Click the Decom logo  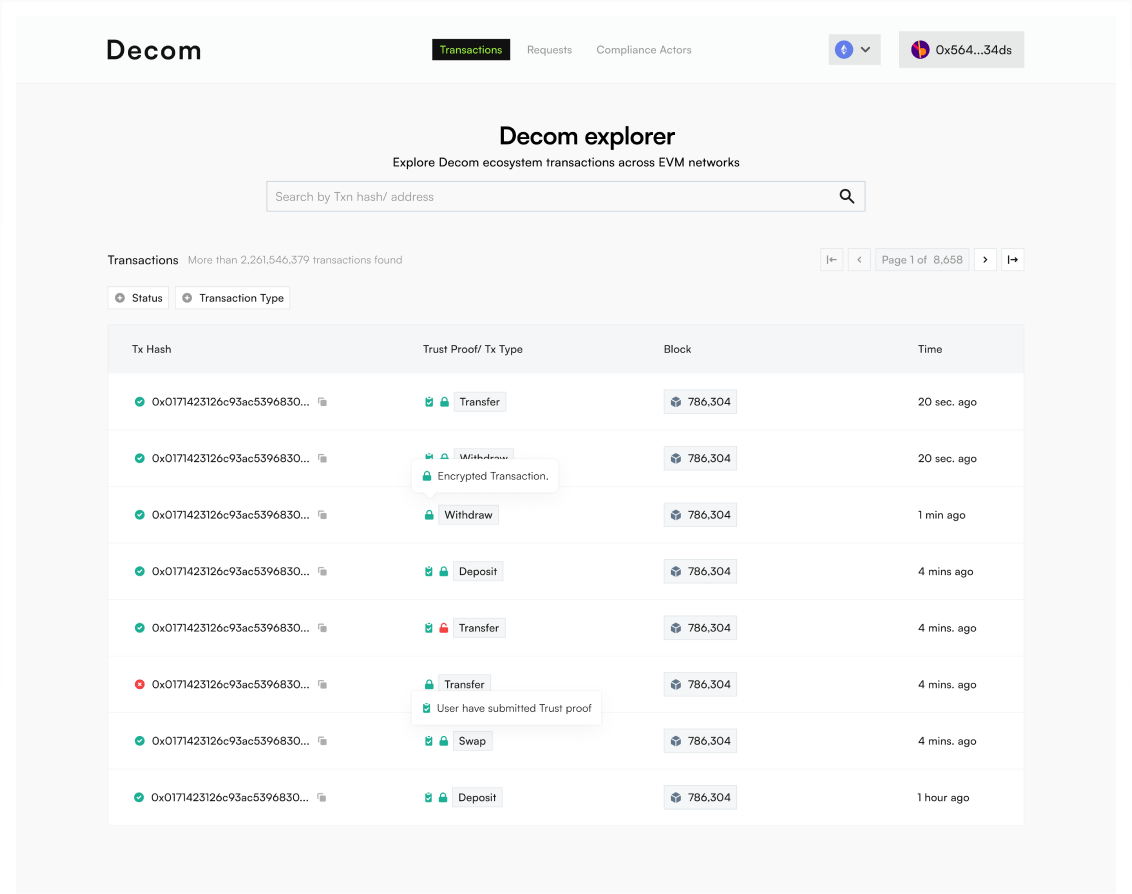coord(154,50)
